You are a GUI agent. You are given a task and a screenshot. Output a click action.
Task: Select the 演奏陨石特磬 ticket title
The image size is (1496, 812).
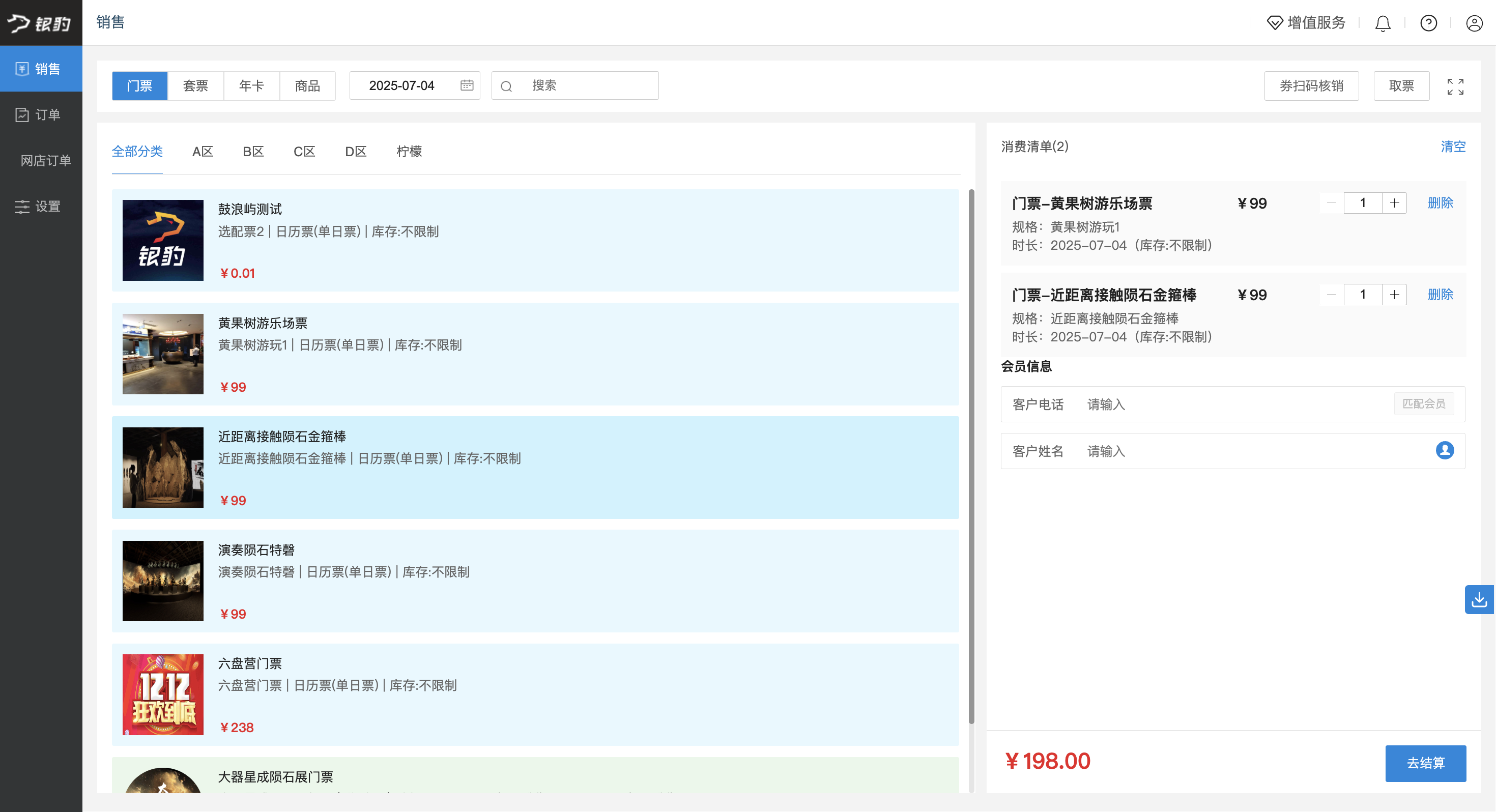click(256, 550)
